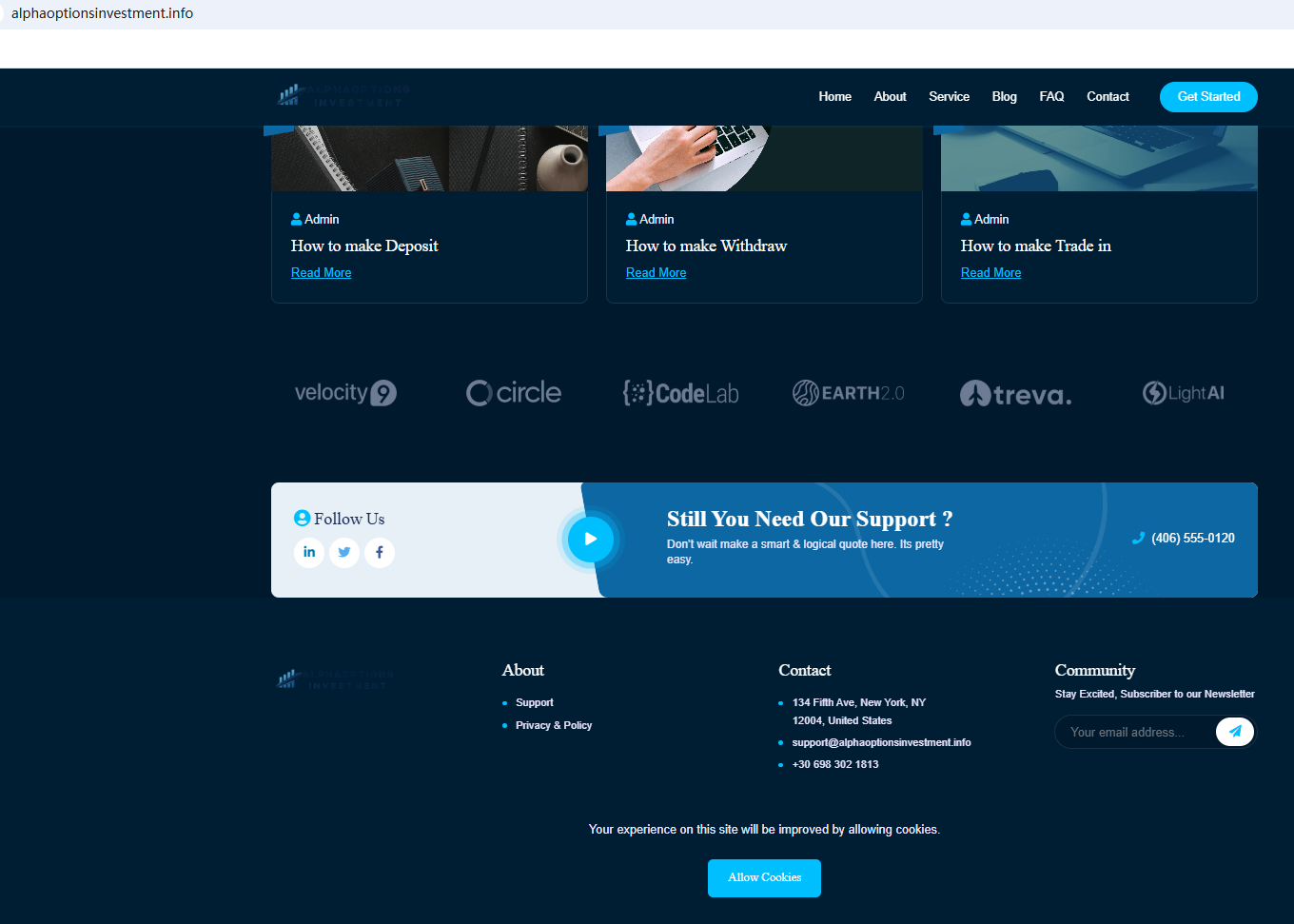
Task: Click Admin author icon on Deposit card
Action: click(x=297, y=219)
